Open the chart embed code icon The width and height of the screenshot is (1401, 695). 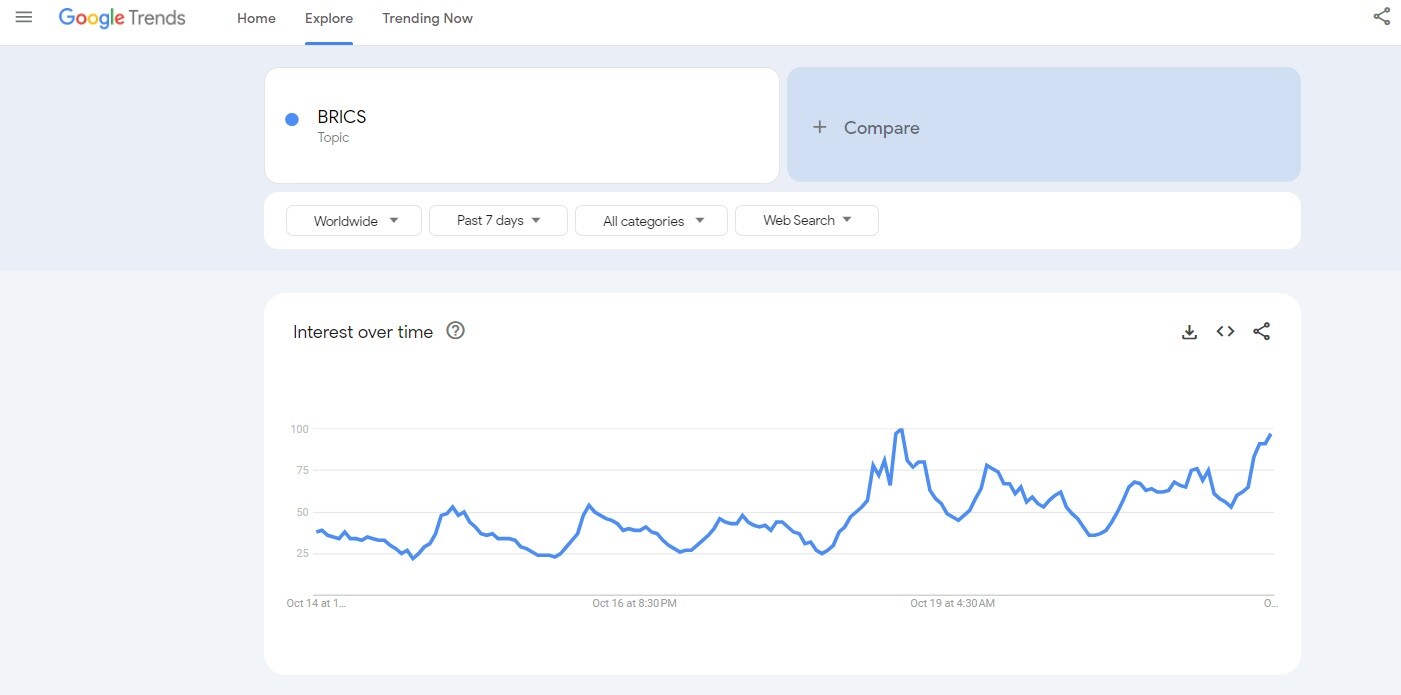tap(1225, 332)
